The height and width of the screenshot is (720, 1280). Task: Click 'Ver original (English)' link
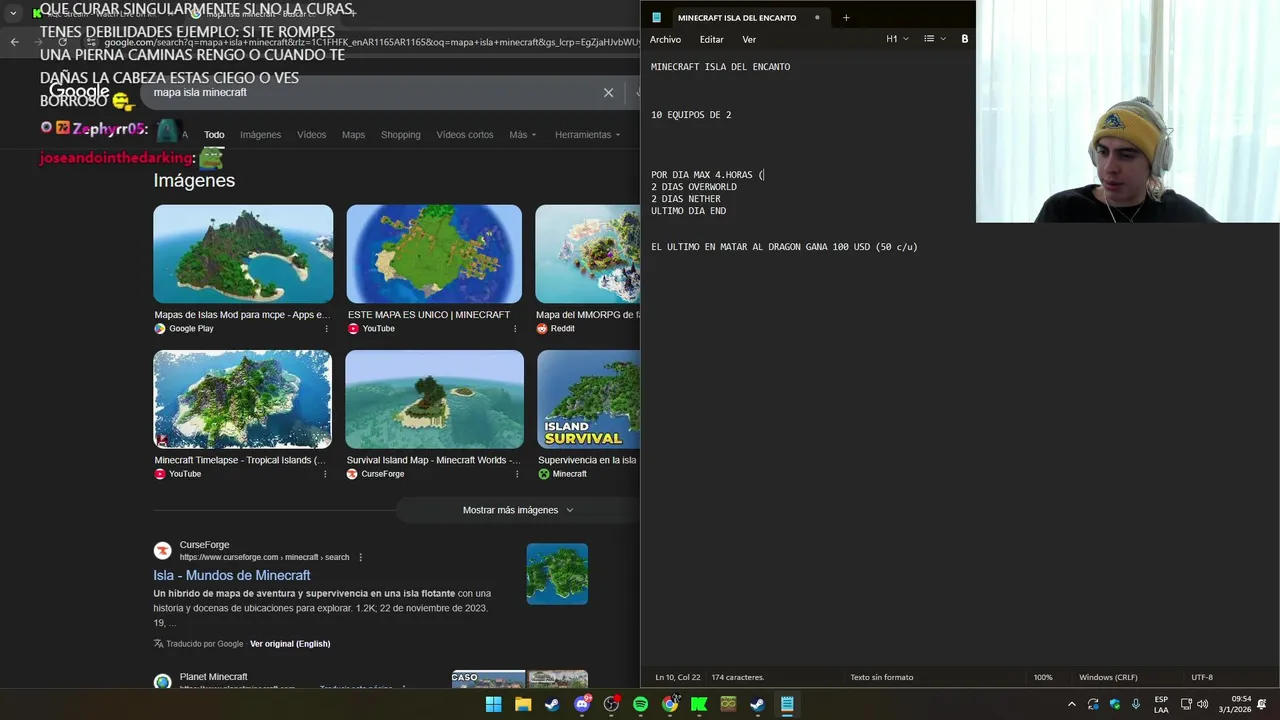coord(290,644)
